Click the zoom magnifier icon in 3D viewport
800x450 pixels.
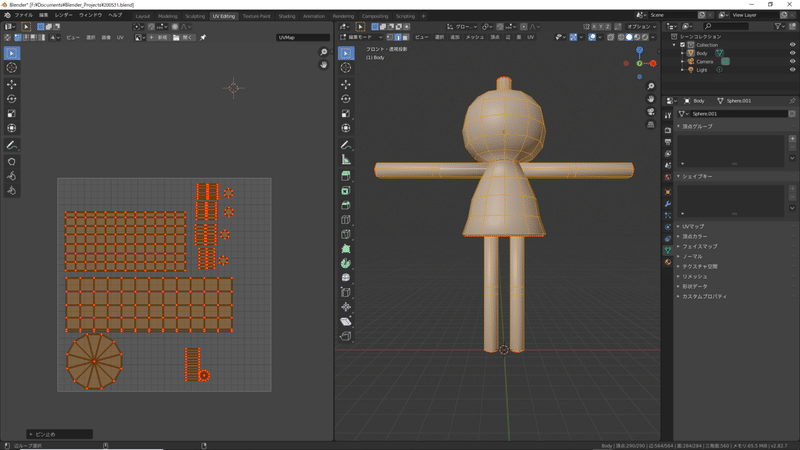pyautogui.click(x=651, y=87)
